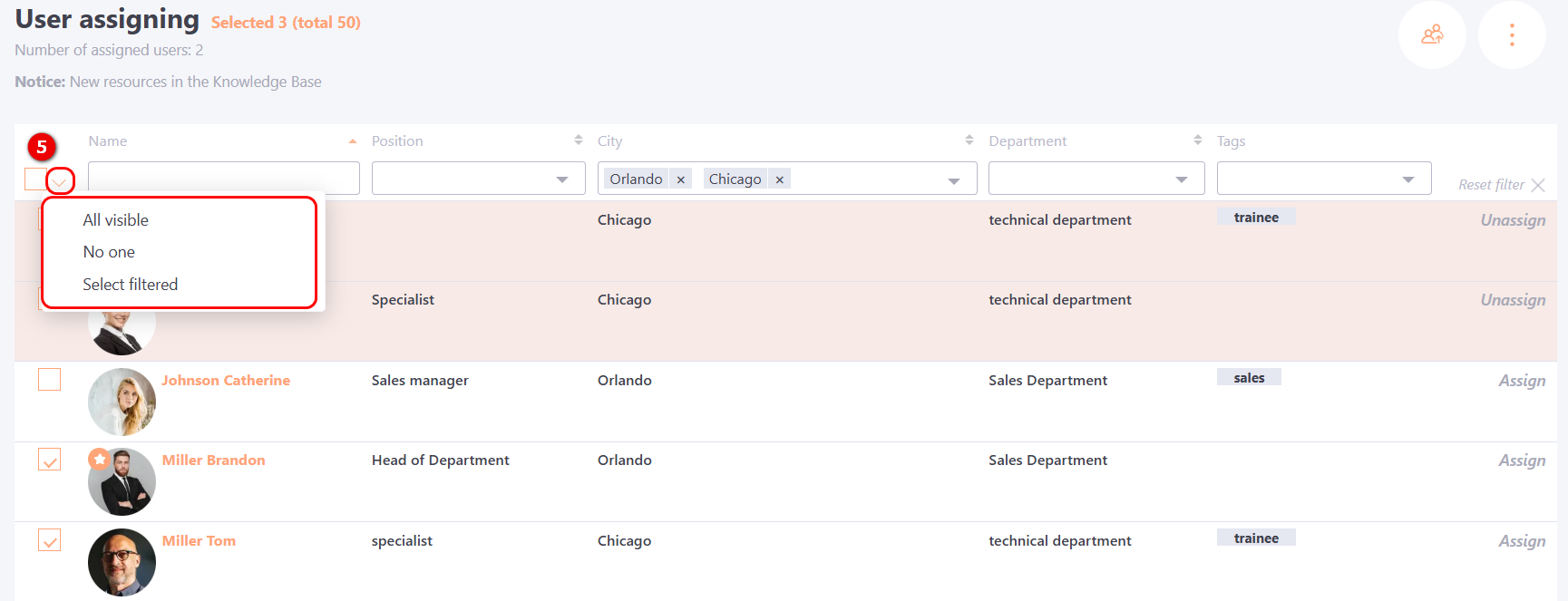Open the Position filter dropdown

pyautogui.click(x=478, y=179)
